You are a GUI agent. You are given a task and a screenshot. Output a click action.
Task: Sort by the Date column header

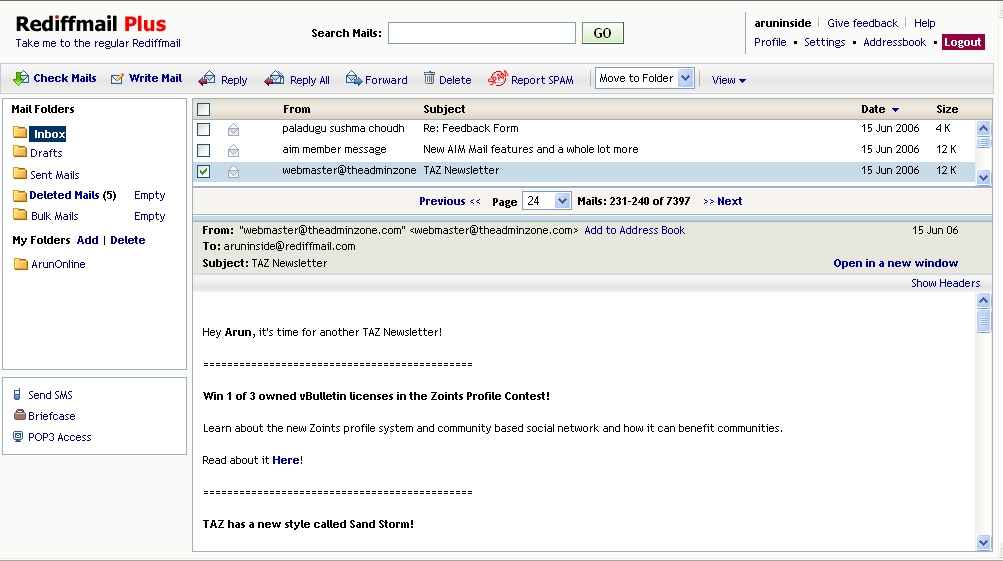pyautogui.click(x=880, y=109)
